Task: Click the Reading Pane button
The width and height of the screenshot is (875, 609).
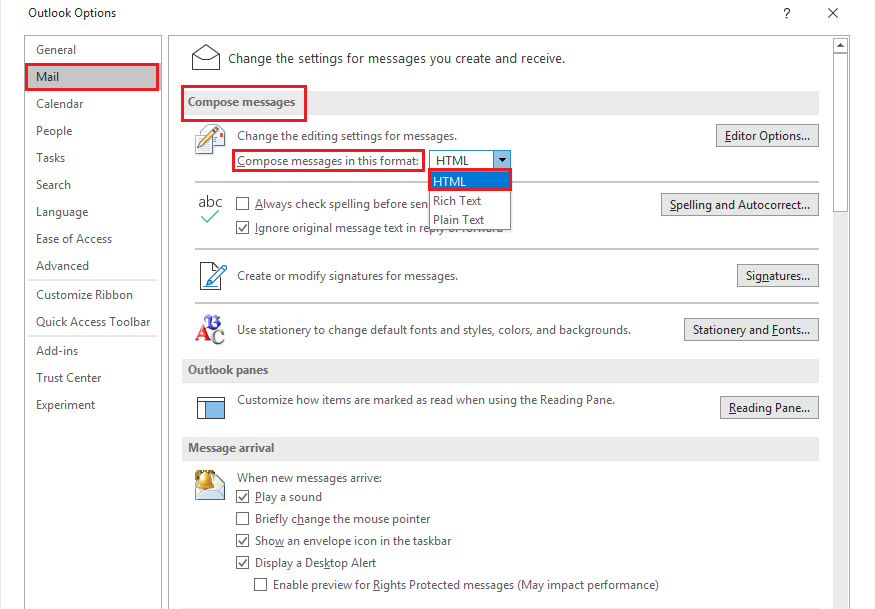Action: tap(769, 407)
